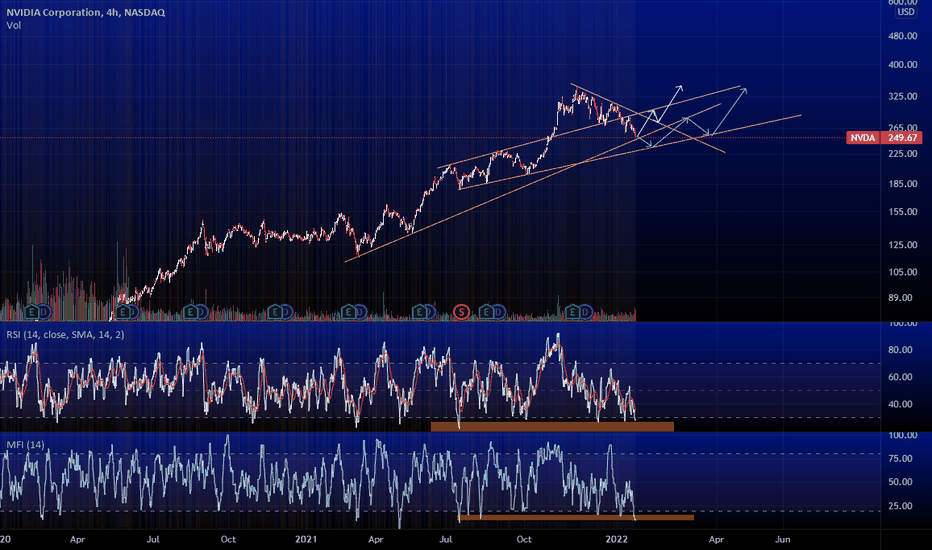The image size is (932, 550).
Task: Click the 25.00 level on MFI scale
Action: tap(900, 506)
